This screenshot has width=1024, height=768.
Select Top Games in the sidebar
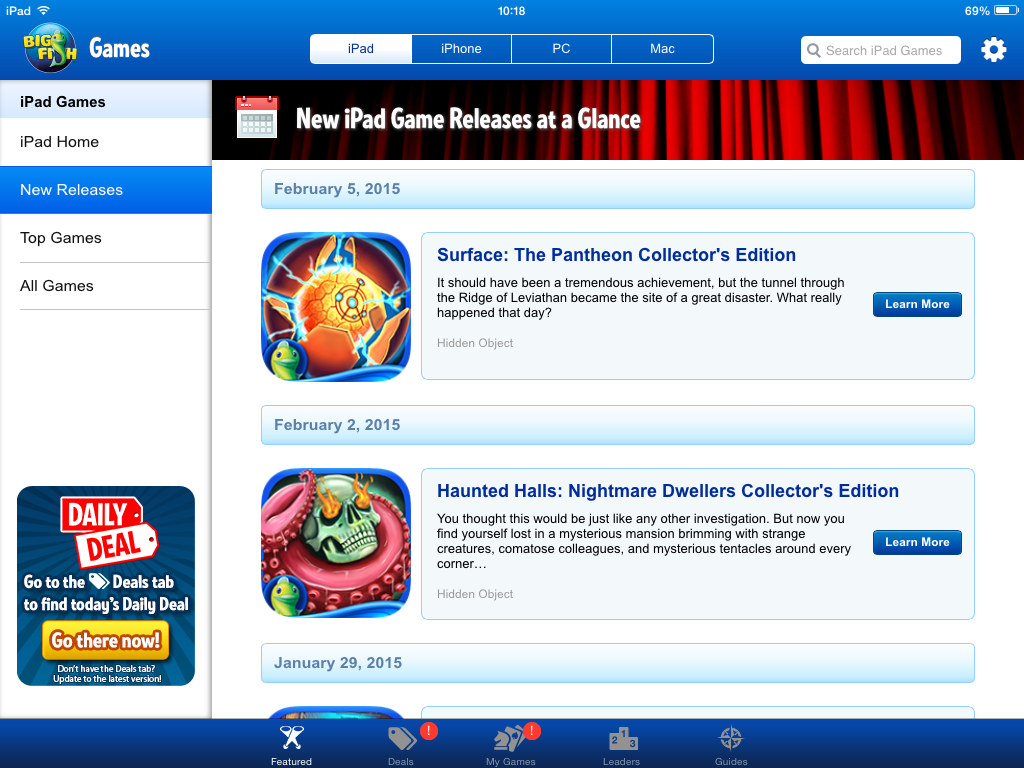(106, 238)
